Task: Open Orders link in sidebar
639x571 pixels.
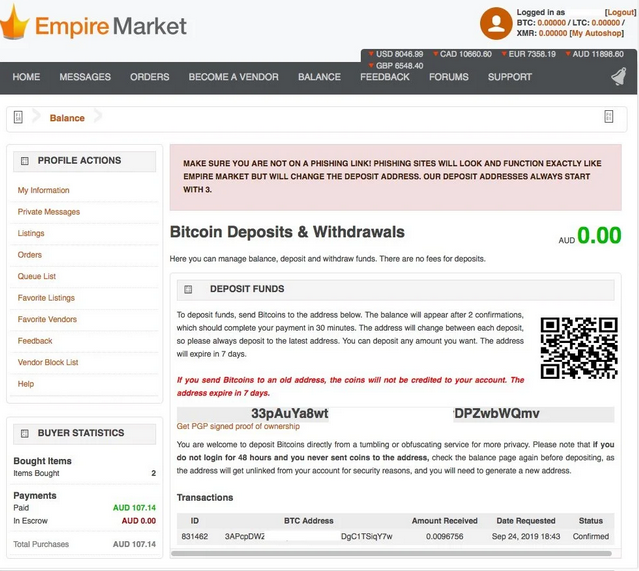Action: 29,255
